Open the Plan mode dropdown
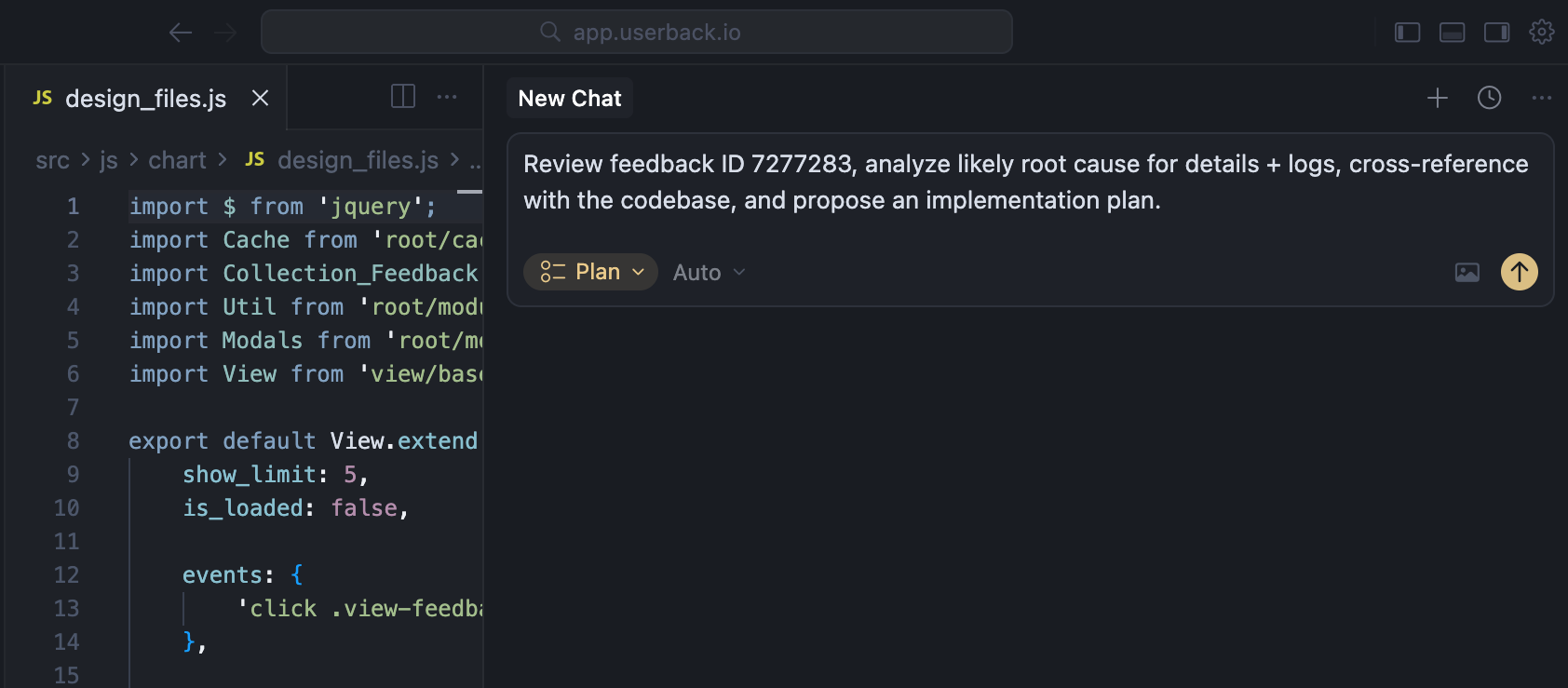Viewport: 1568px width, 688px height. [x=589, y=272]
